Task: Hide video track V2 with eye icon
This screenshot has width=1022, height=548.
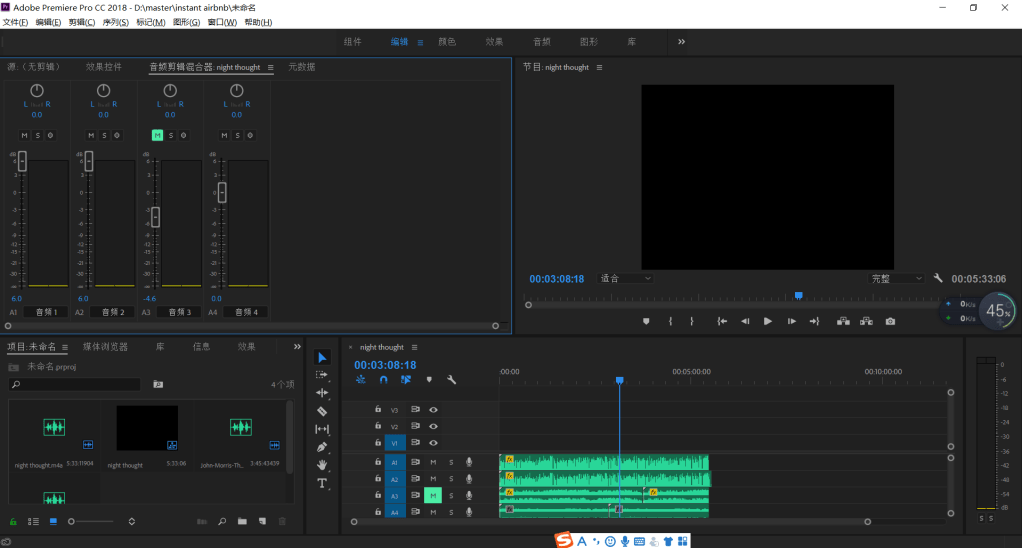Action: 434,426
